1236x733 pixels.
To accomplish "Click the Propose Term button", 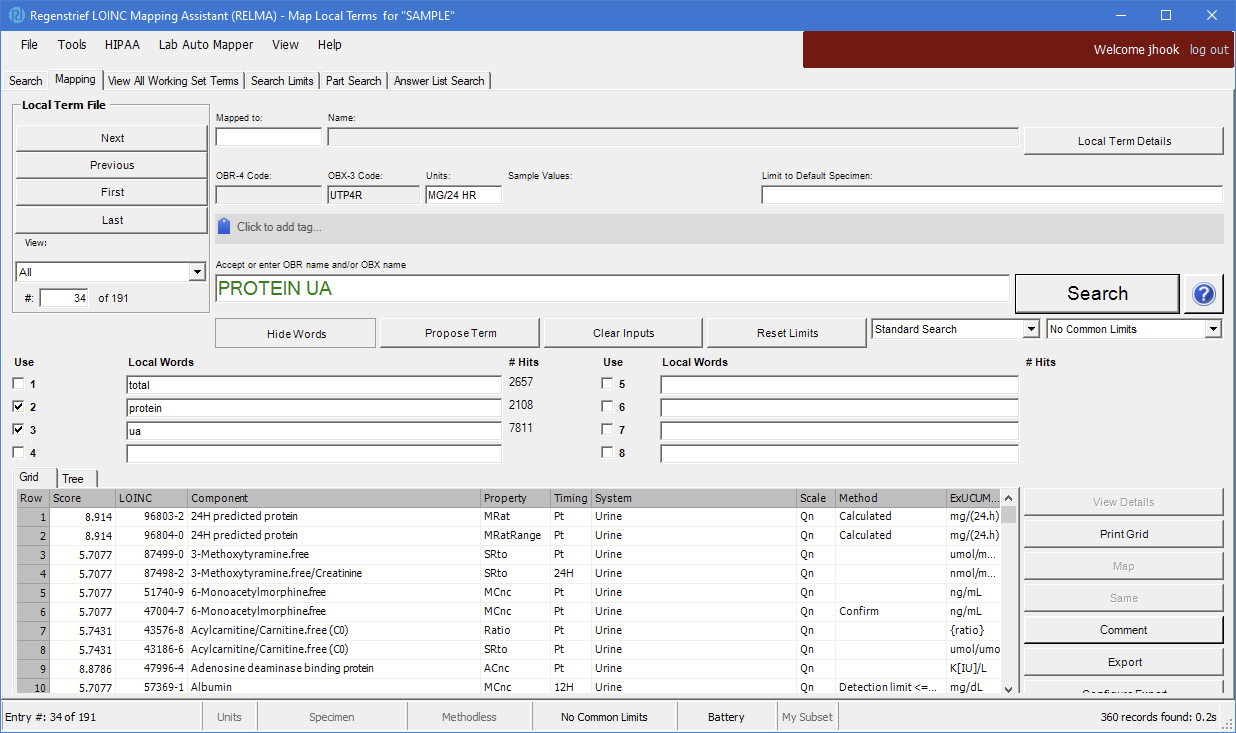I will pyautogui.click(x=460, y=333).
